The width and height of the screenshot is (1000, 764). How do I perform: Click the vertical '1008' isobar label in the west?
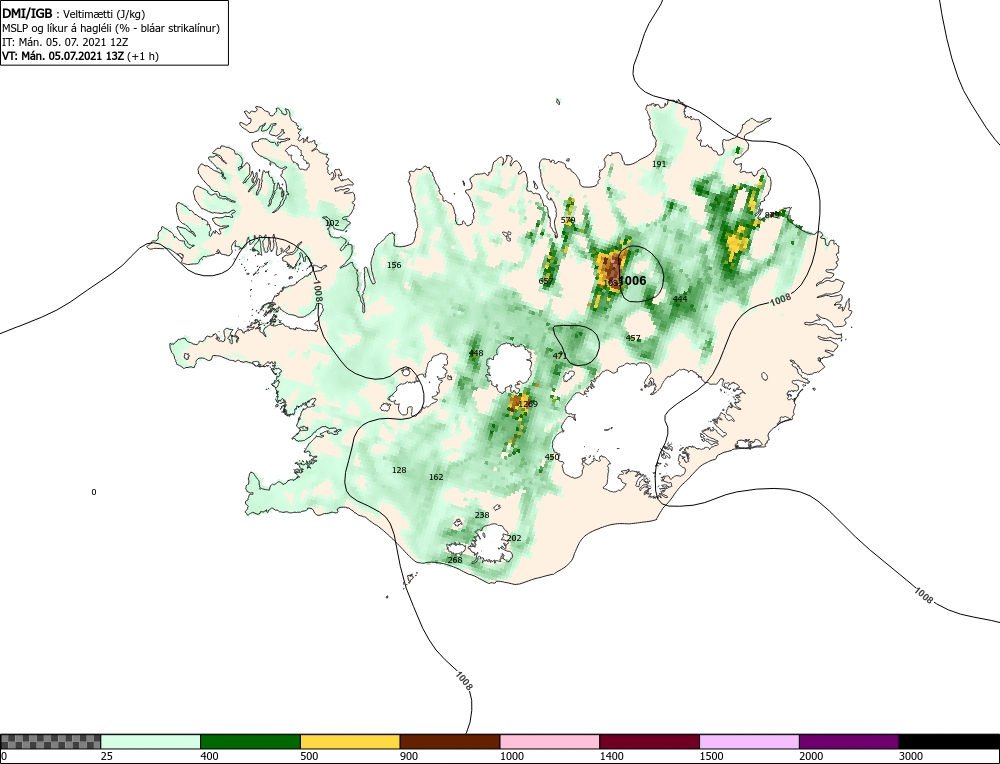pos(318,291)
